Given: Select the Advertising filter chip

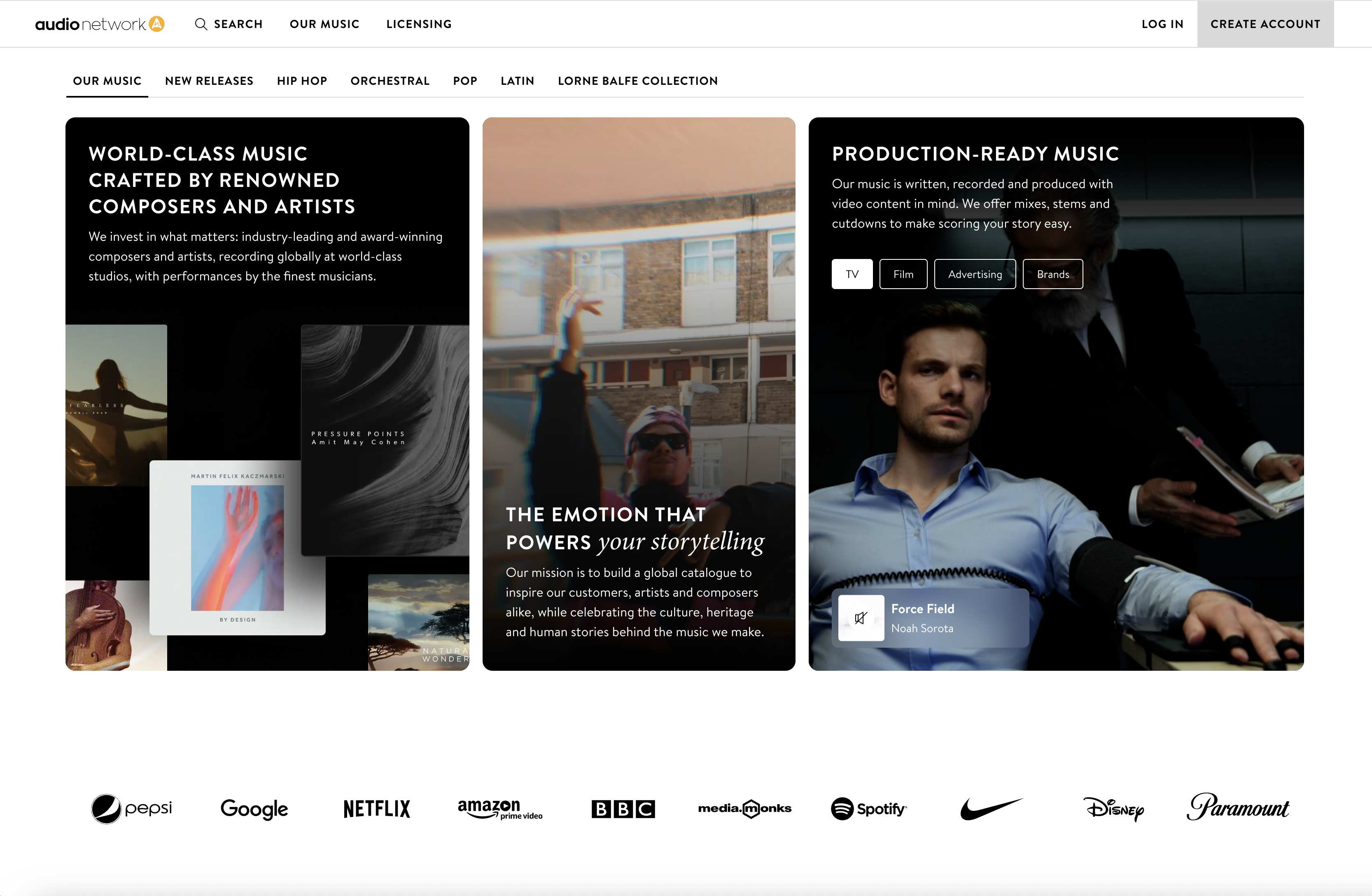Looking at the screenshot, I should (974, 274).
